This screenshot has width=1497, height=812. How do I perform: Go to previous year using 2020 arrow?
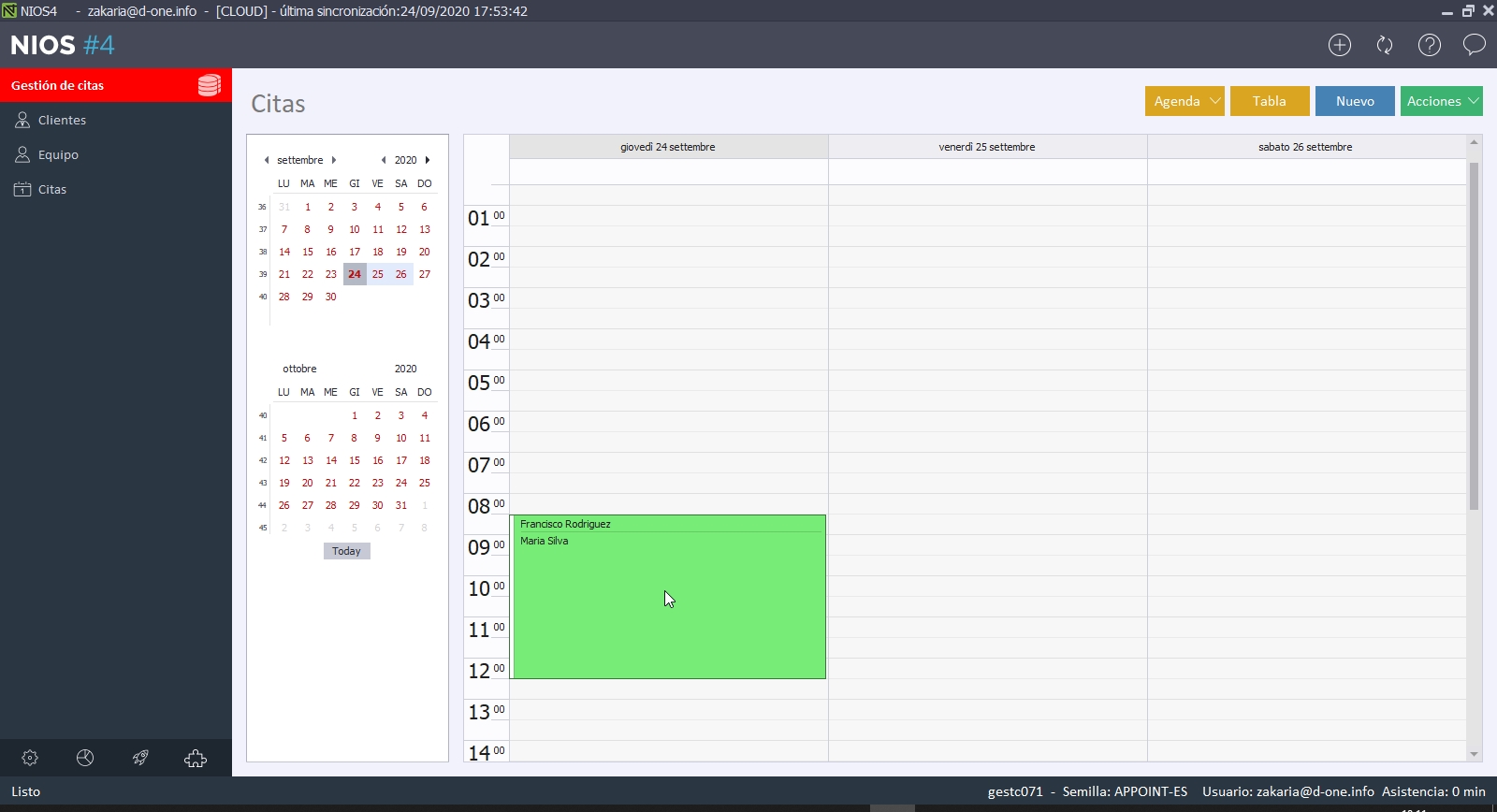click(384, 160)
